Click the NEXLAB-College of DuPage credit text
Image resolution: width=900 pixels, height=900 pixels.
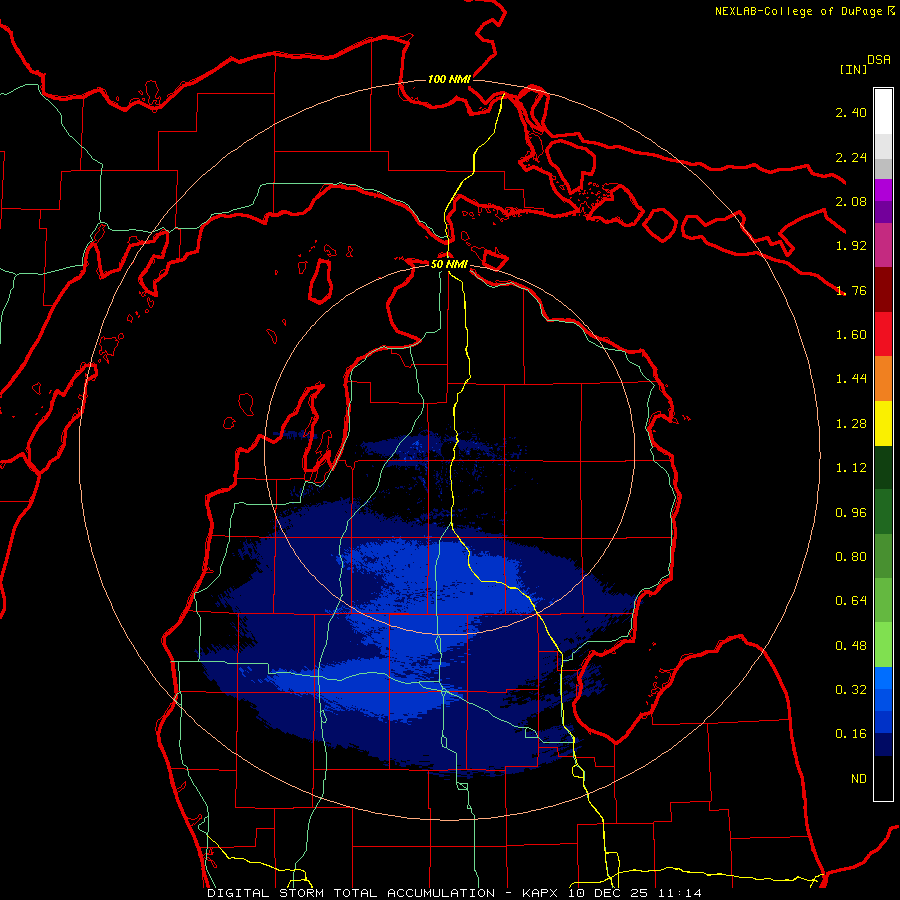pos(799,11)
